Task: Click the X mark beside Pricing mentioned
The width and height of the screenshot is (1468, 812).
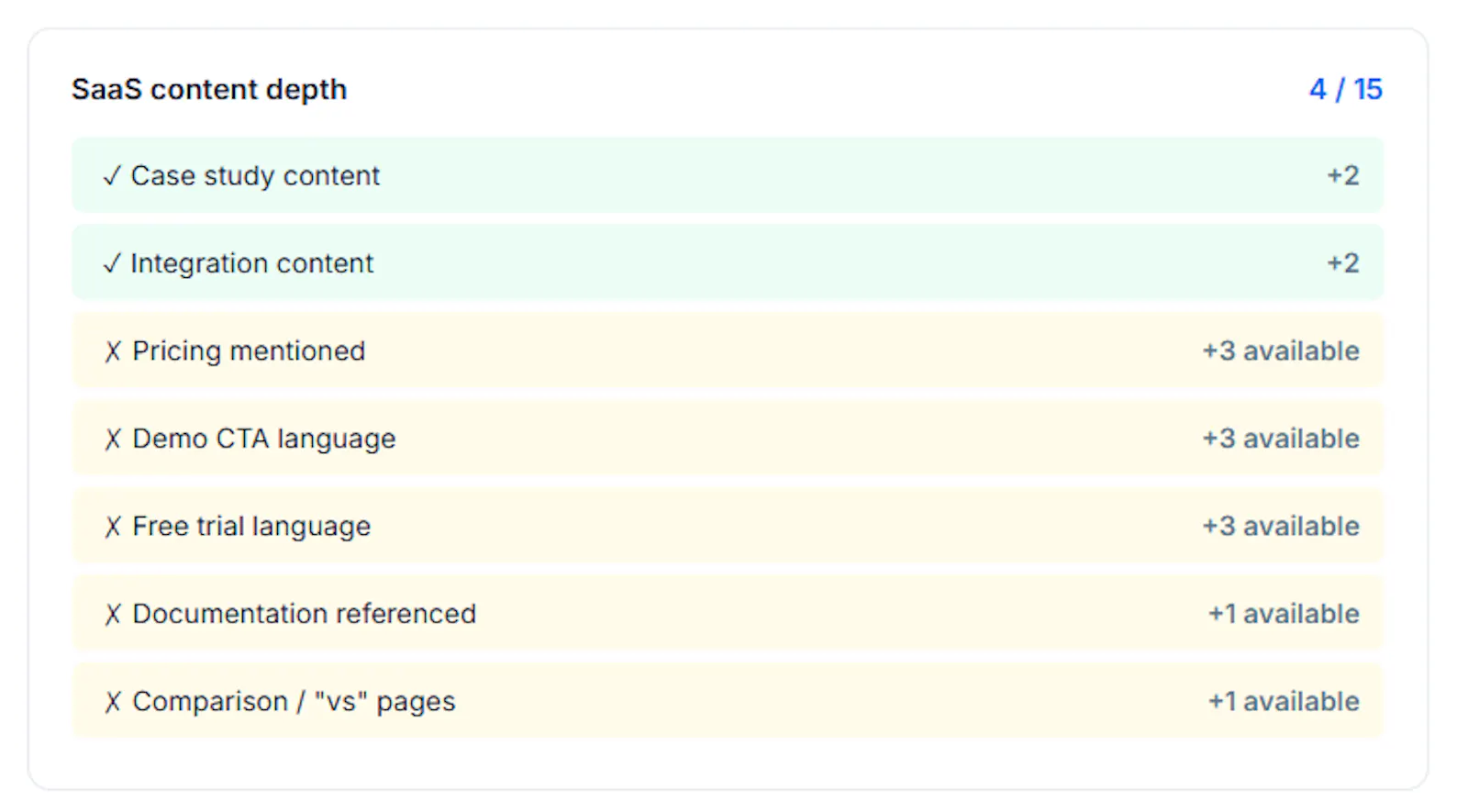Action: pos(113,351)
